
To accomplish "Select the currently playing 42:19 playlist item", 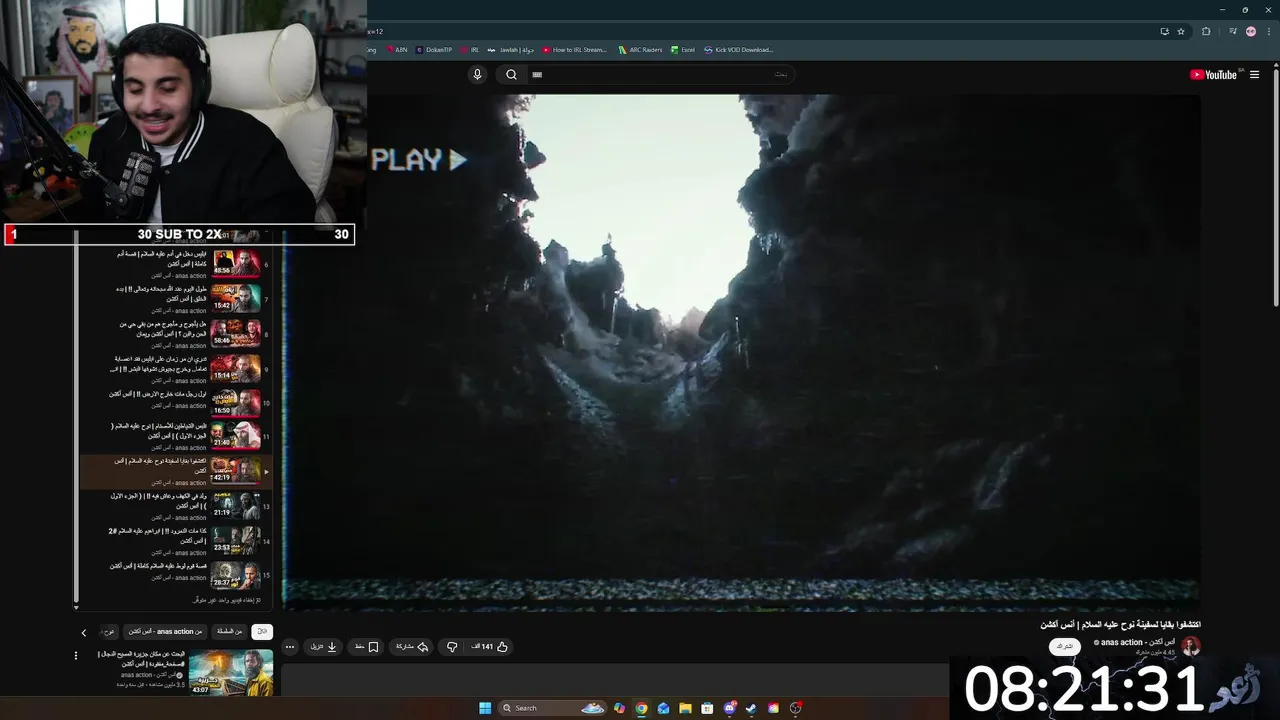I will pos(176,471).
